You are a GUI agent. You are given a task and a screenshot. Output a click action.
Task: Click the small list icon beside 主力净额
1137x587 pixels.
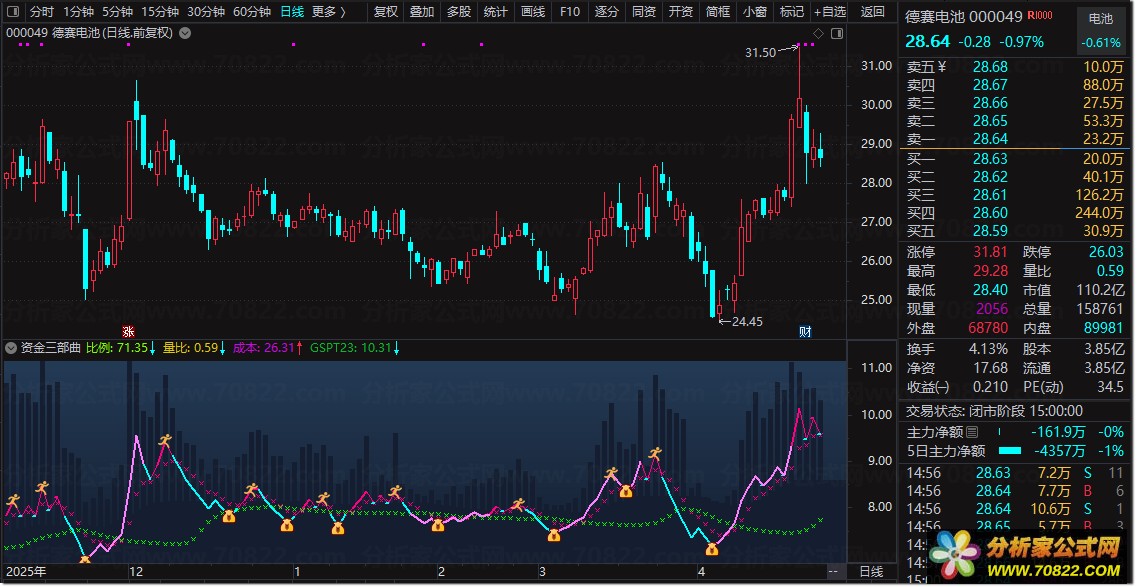click(x=973, y=433)
